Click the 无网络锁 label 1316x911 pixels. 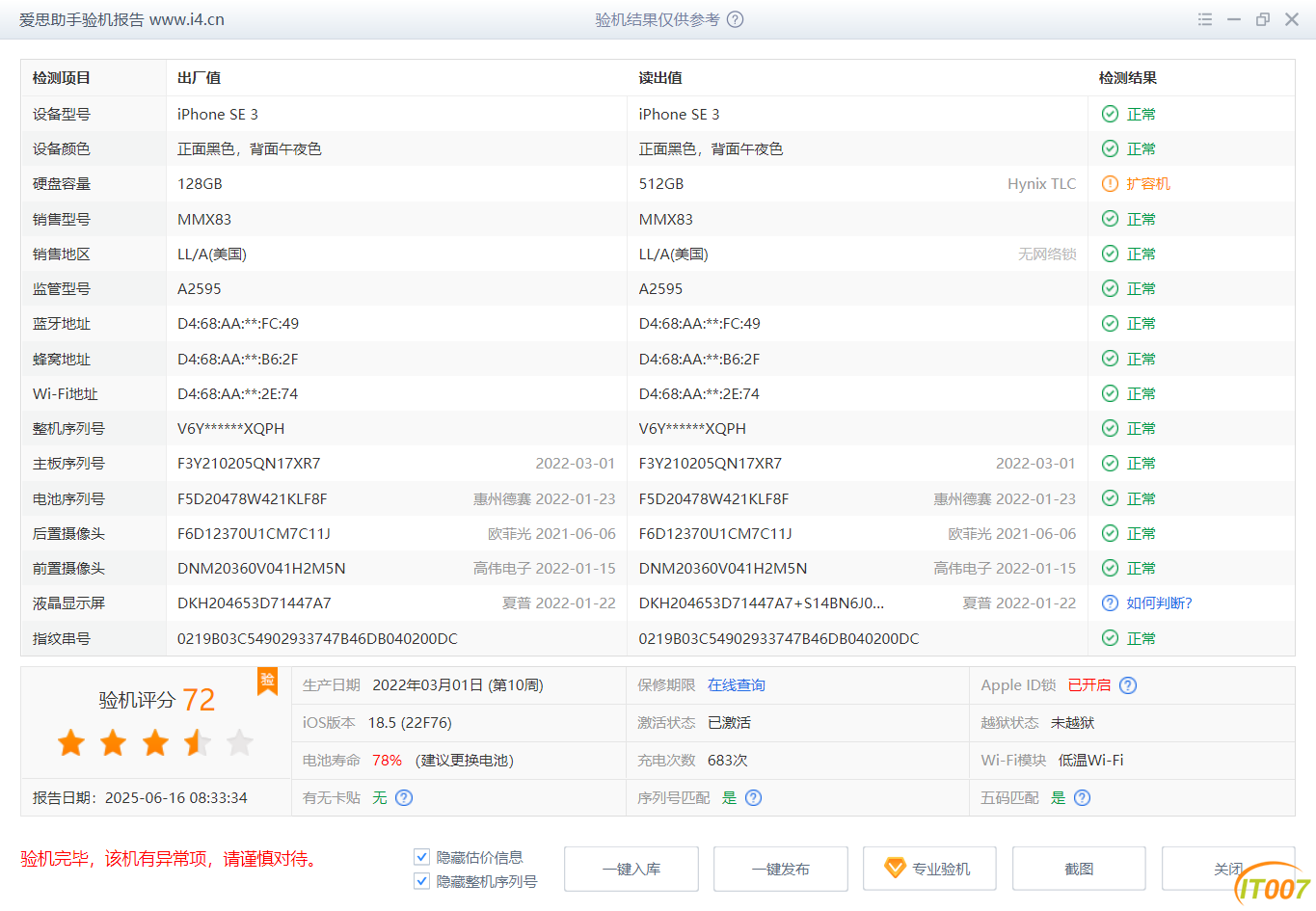pos(1047,254)
